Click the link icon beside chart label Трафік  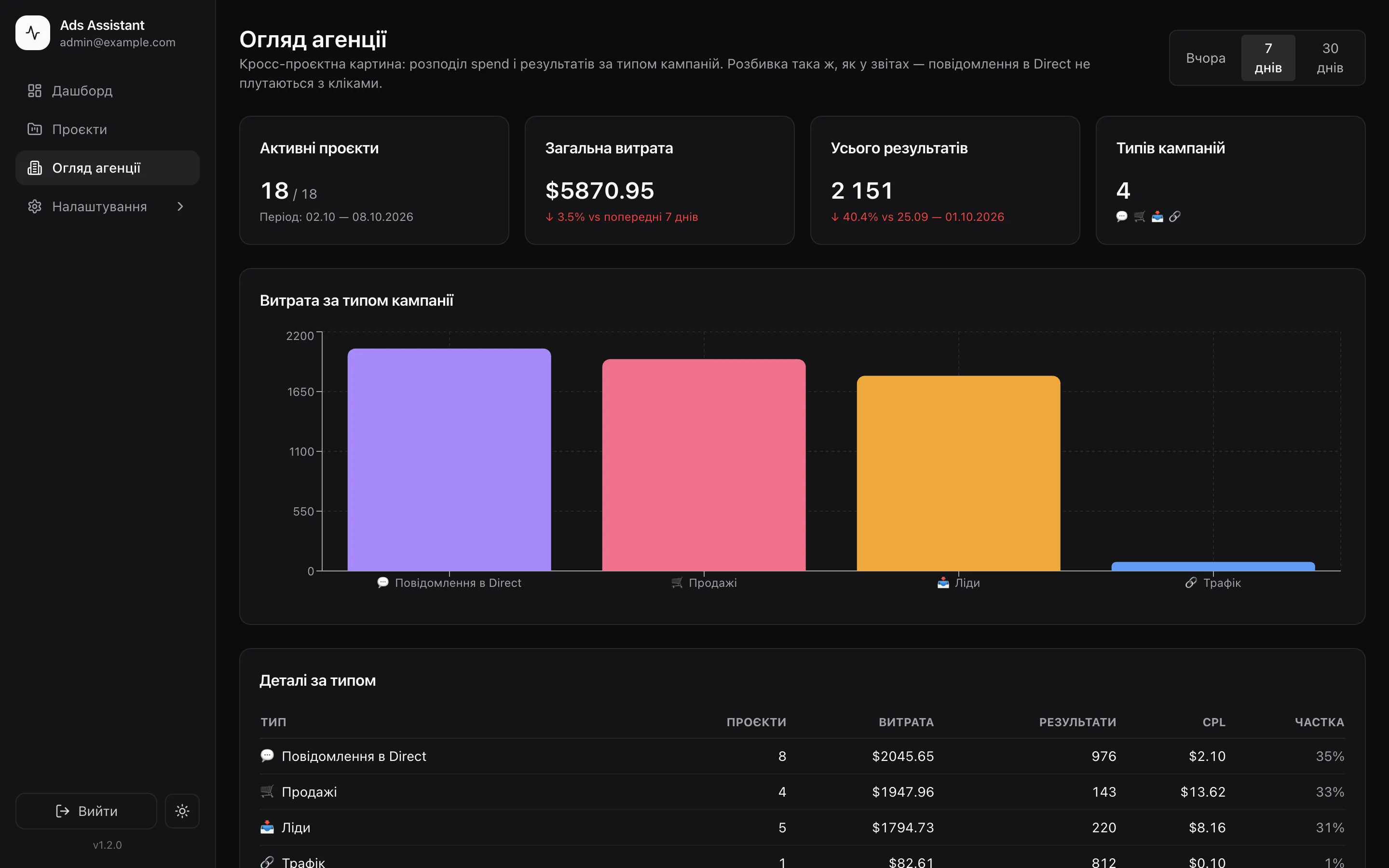pos(1191,583)
